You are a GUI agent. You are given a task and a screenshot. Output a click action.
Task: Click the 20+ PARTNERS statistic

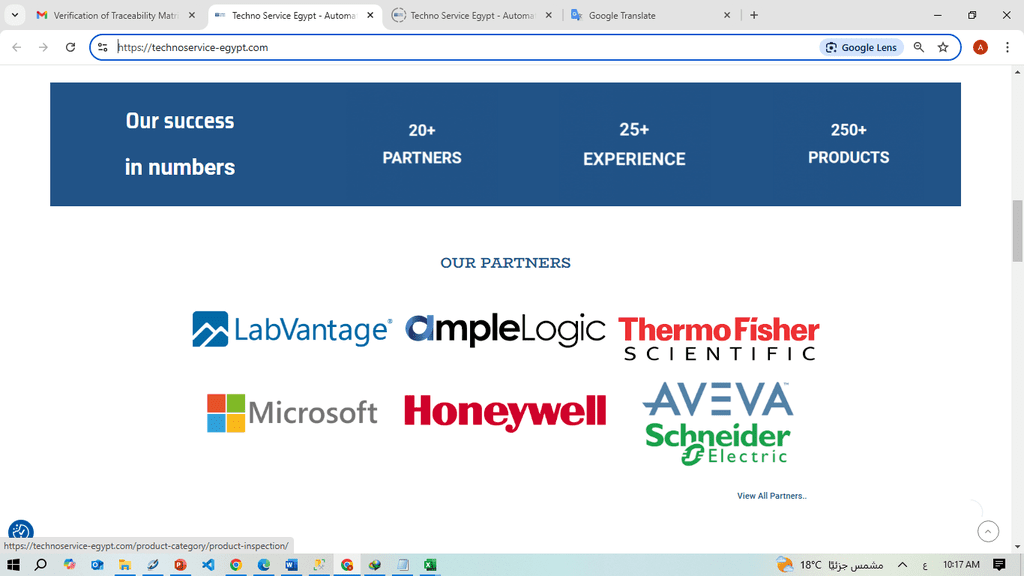[x=422, y=144]
